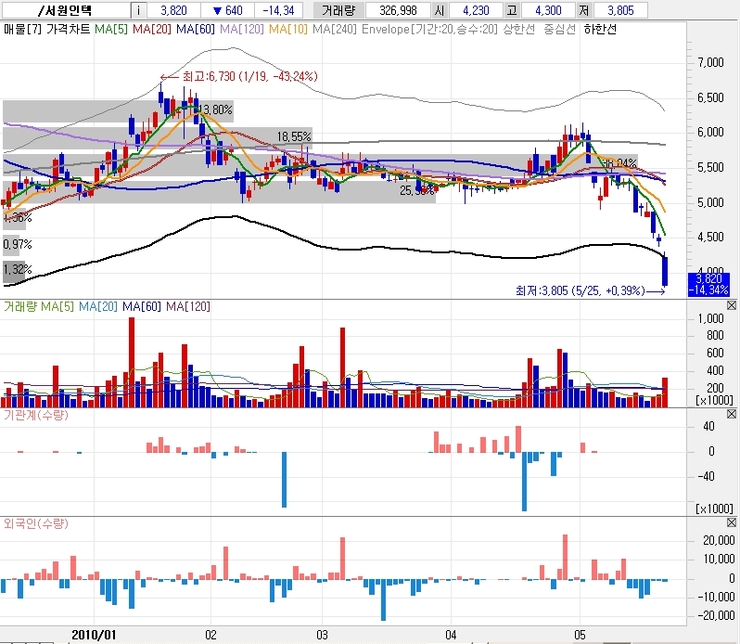Click the volume panel MA[120] legend

pyautogui.click(x=188, y=307)
